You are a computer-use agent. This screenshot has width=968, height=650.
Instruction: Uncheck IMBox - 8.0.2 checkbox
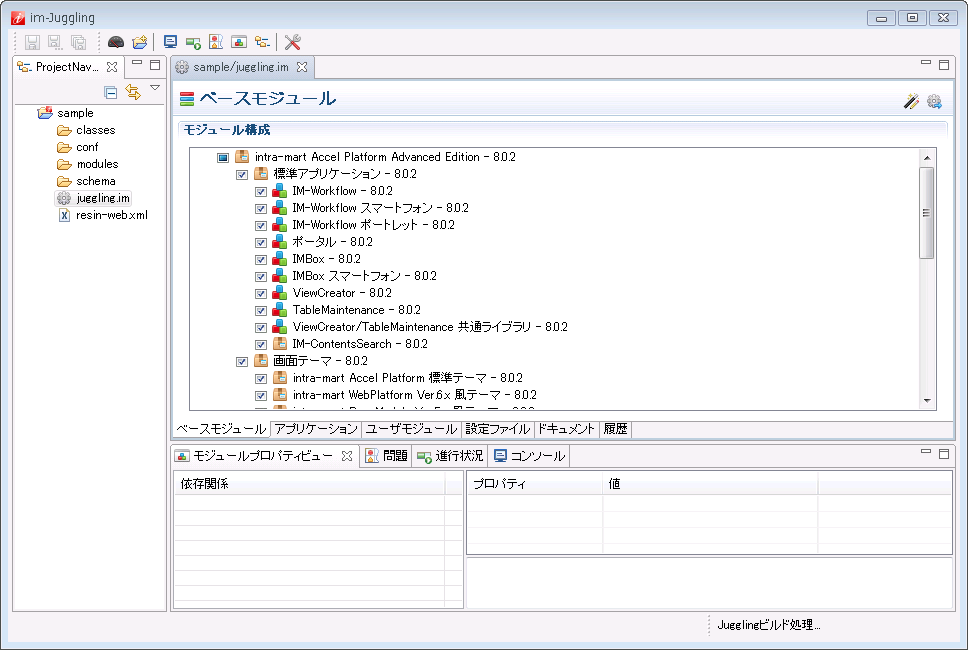261,260
